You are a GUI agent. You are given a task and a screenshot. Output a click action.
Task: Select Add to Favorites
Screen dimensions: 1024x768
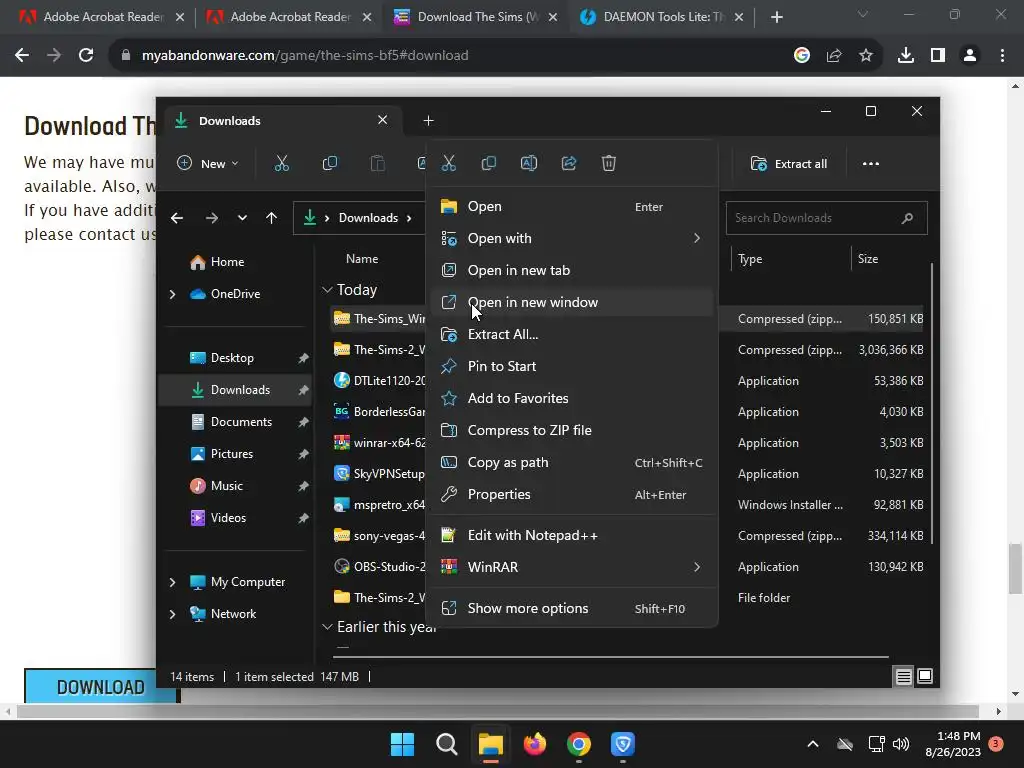pyautogui.click(x=571, y=398)
